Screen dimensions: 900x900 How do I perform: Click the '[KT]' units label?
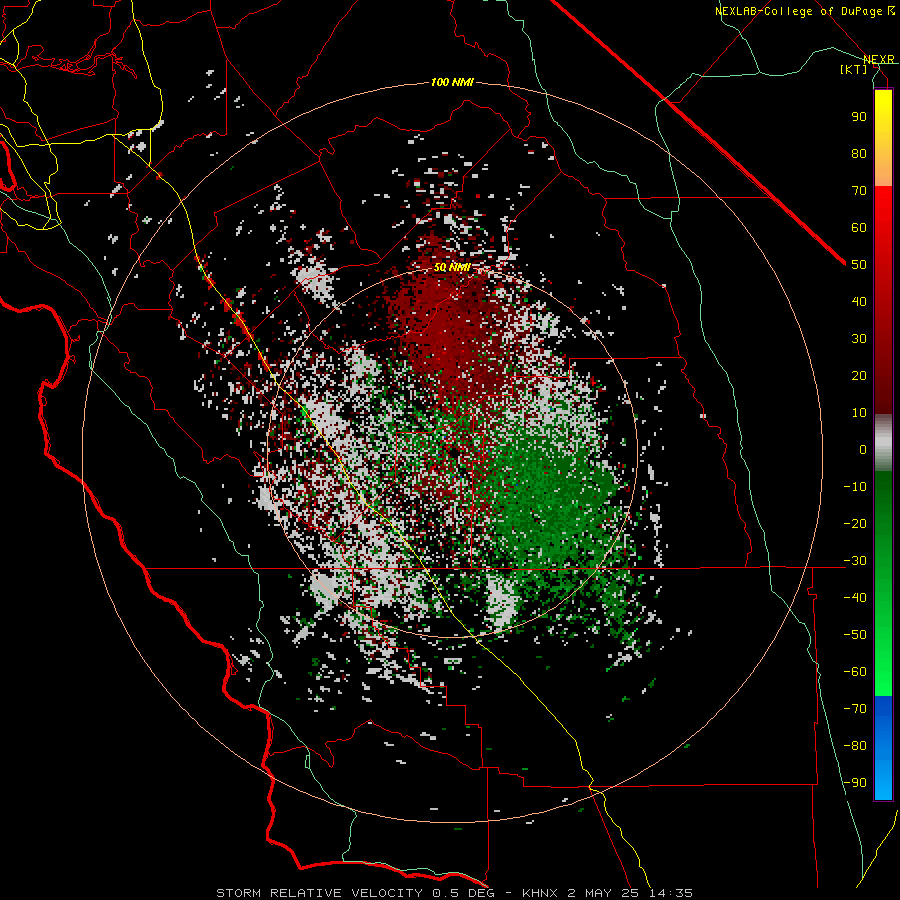[x=854, y=69]
